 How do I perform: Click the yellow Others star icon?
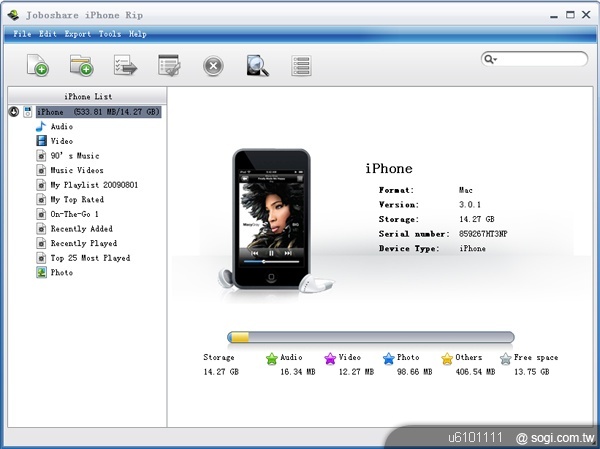[x=447, y=359]
